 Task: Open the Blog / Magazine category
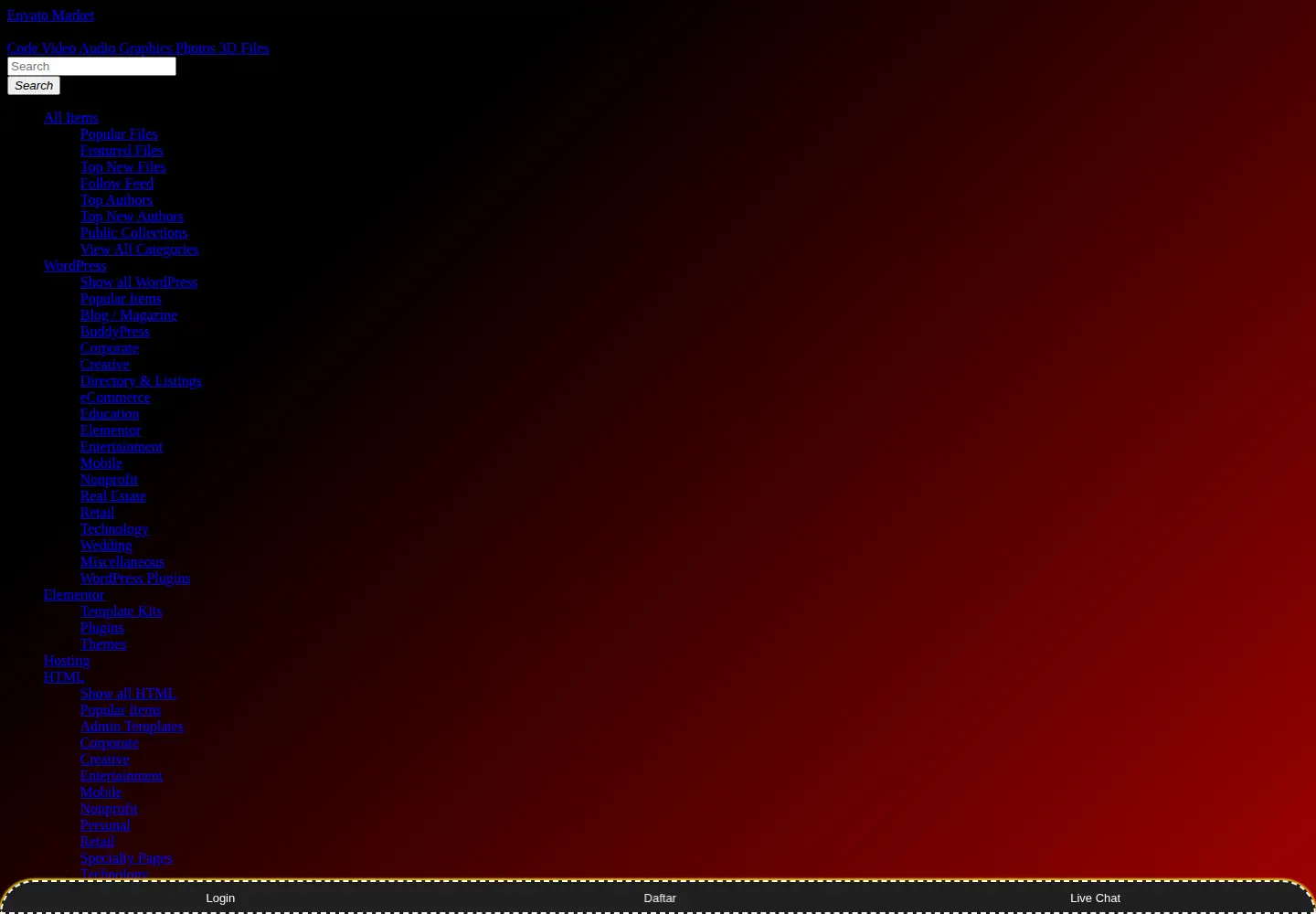tap(129, 315)
